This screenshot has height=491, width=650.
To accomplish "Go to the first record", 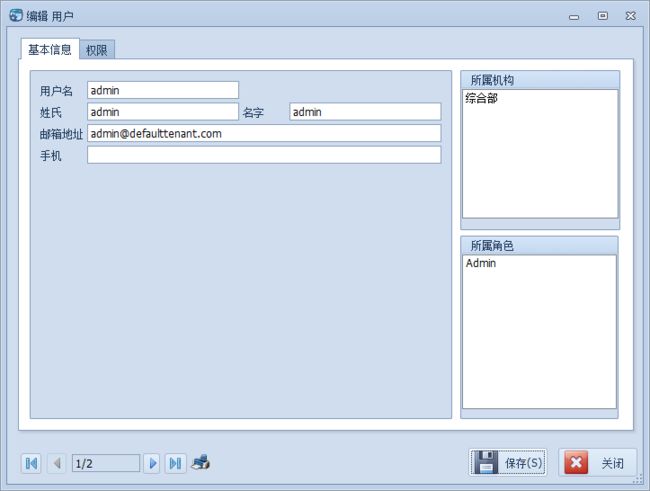I will [x=31, y=463].
